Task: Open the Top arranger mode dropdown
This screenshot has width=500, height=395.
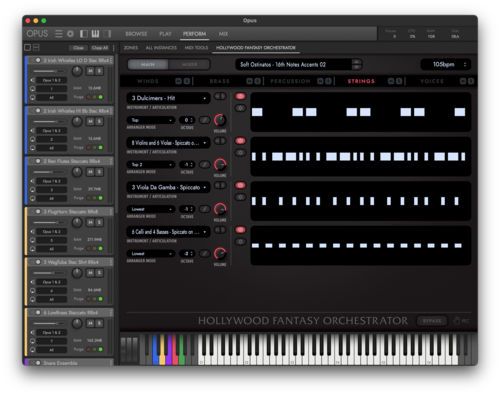Action: point(151,120)
